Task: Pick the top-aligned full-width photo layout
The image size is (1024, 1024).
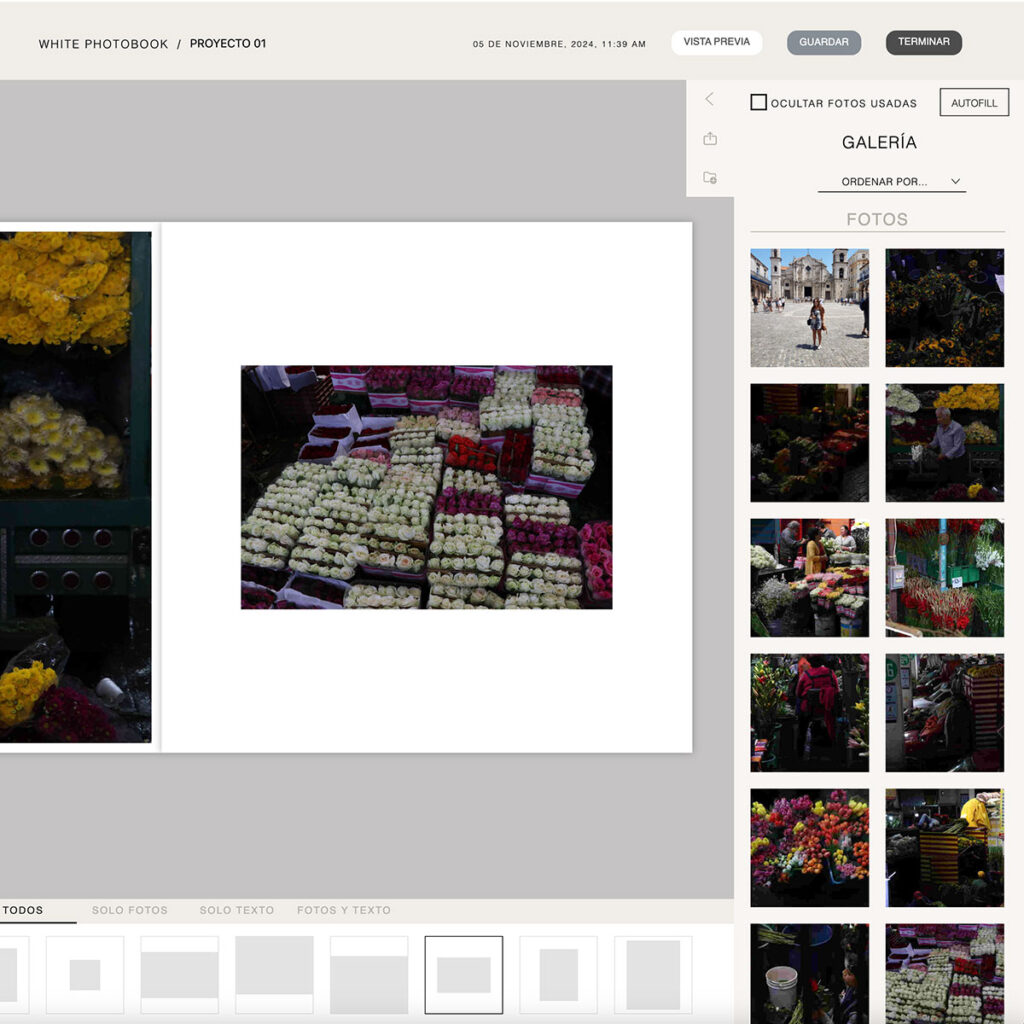Action: pyautogui.click(x=274, y=975)
